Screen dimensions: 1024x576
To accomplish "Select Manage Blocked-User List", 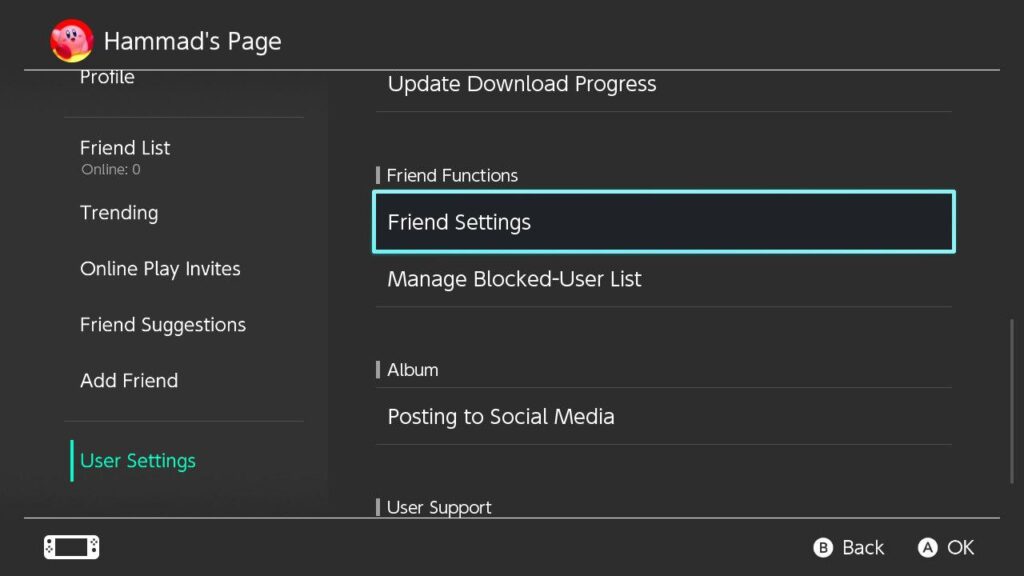I will (x=514, y=279).
